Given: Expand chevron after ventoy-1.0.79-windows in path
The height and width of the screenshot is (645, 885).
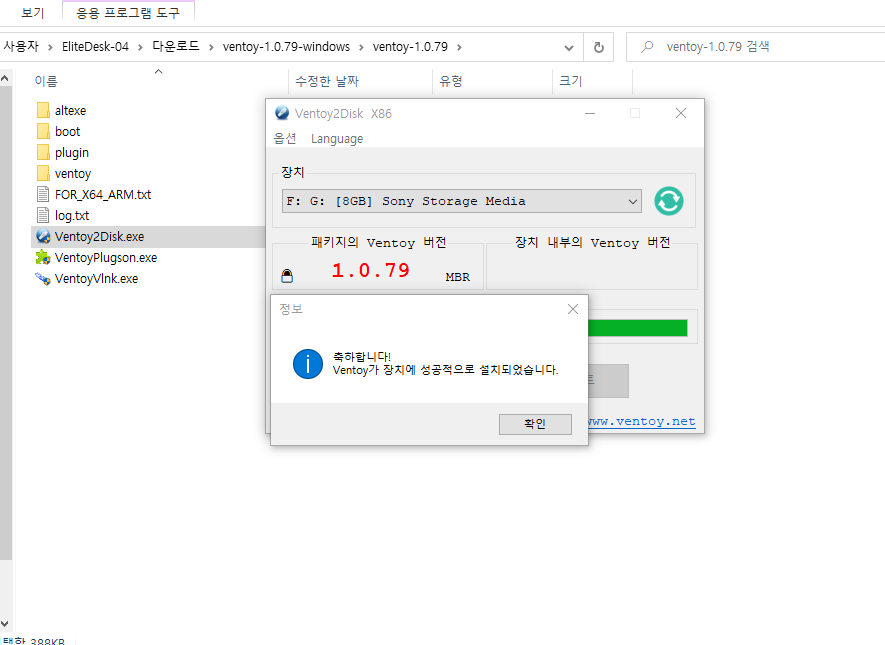Looking at the screenshot, I should click(x=361, y=47).
